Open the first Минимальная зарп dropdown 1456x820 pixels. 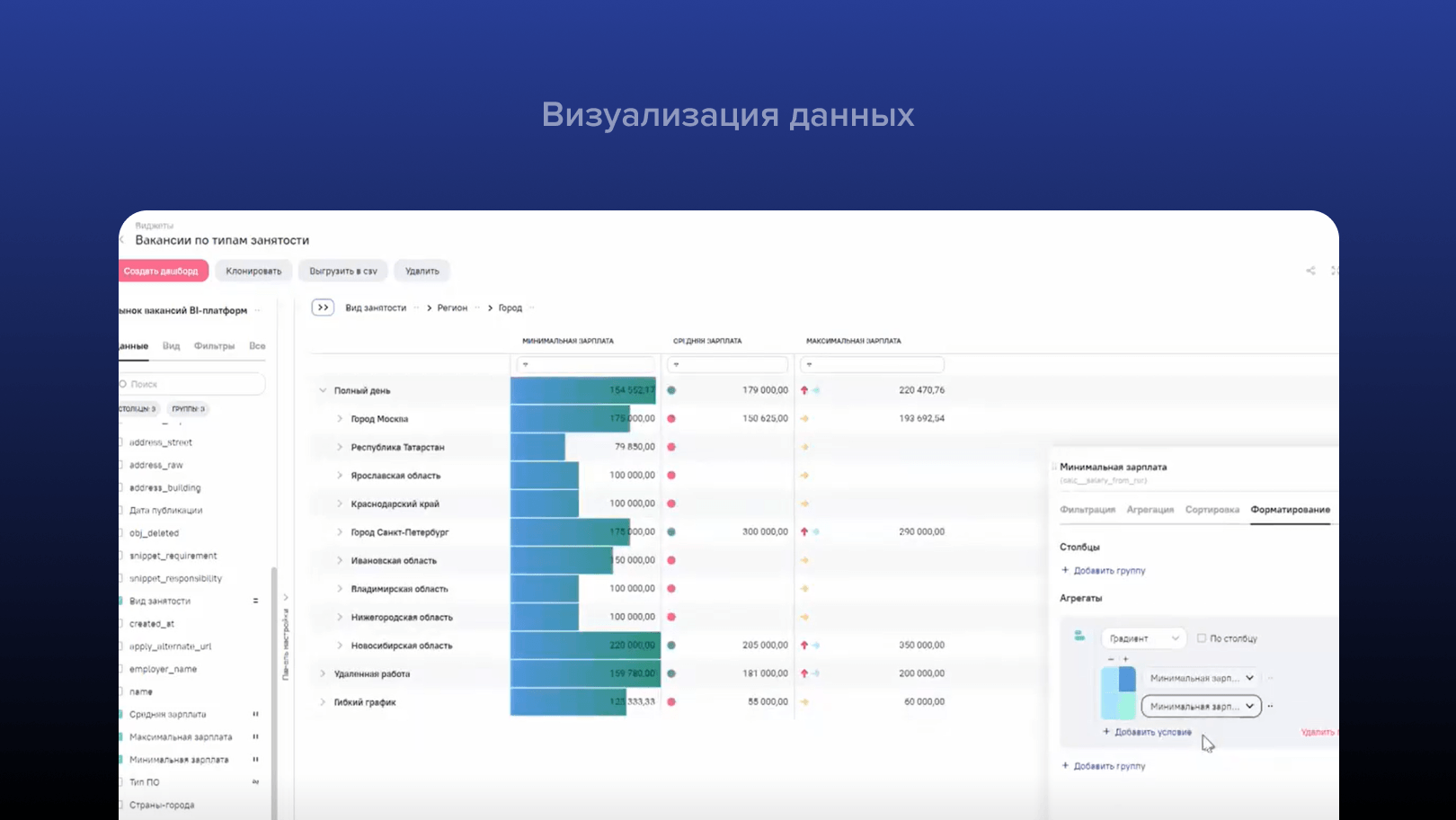pyautogui.click(x=1202, y=678)
